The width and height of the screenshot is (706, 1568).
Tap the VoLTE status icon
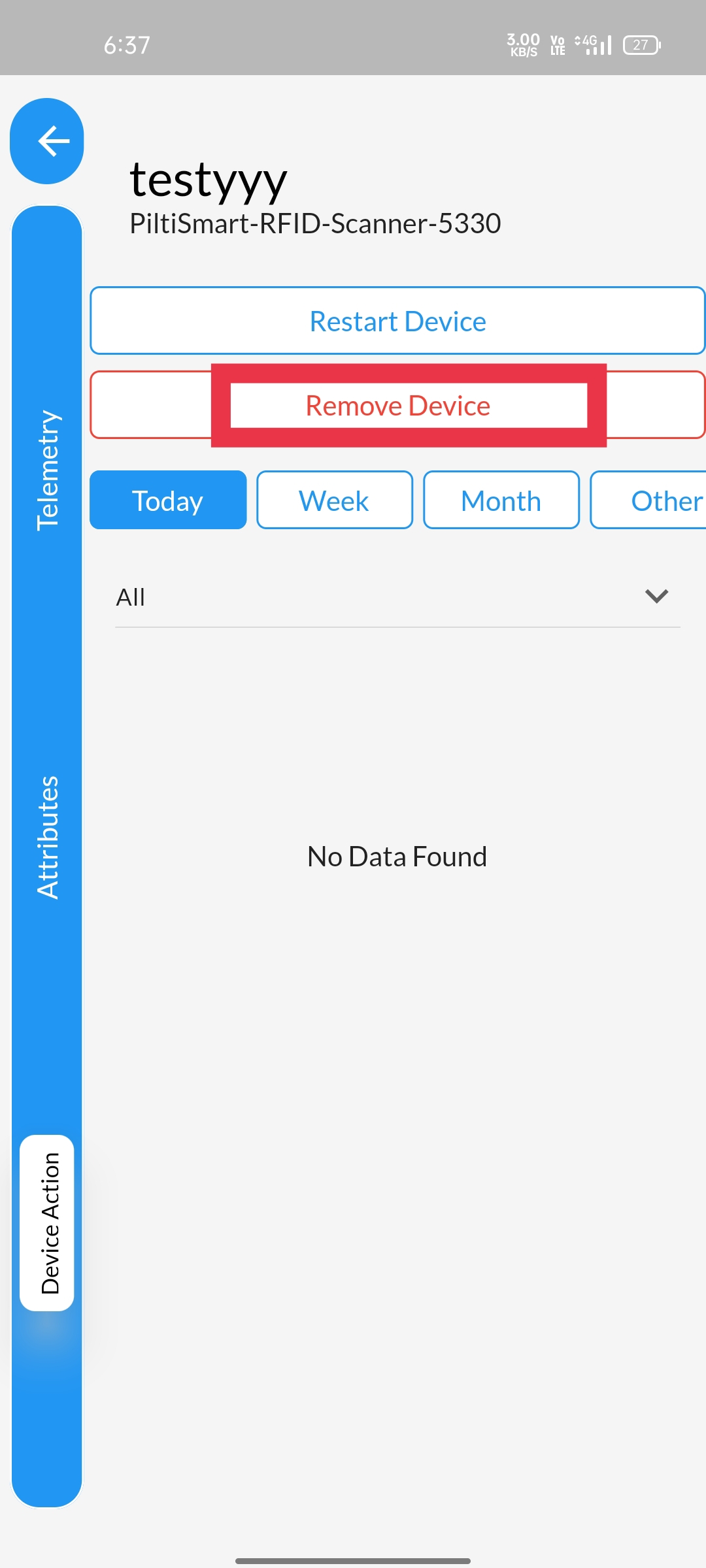tap(558, 45)
